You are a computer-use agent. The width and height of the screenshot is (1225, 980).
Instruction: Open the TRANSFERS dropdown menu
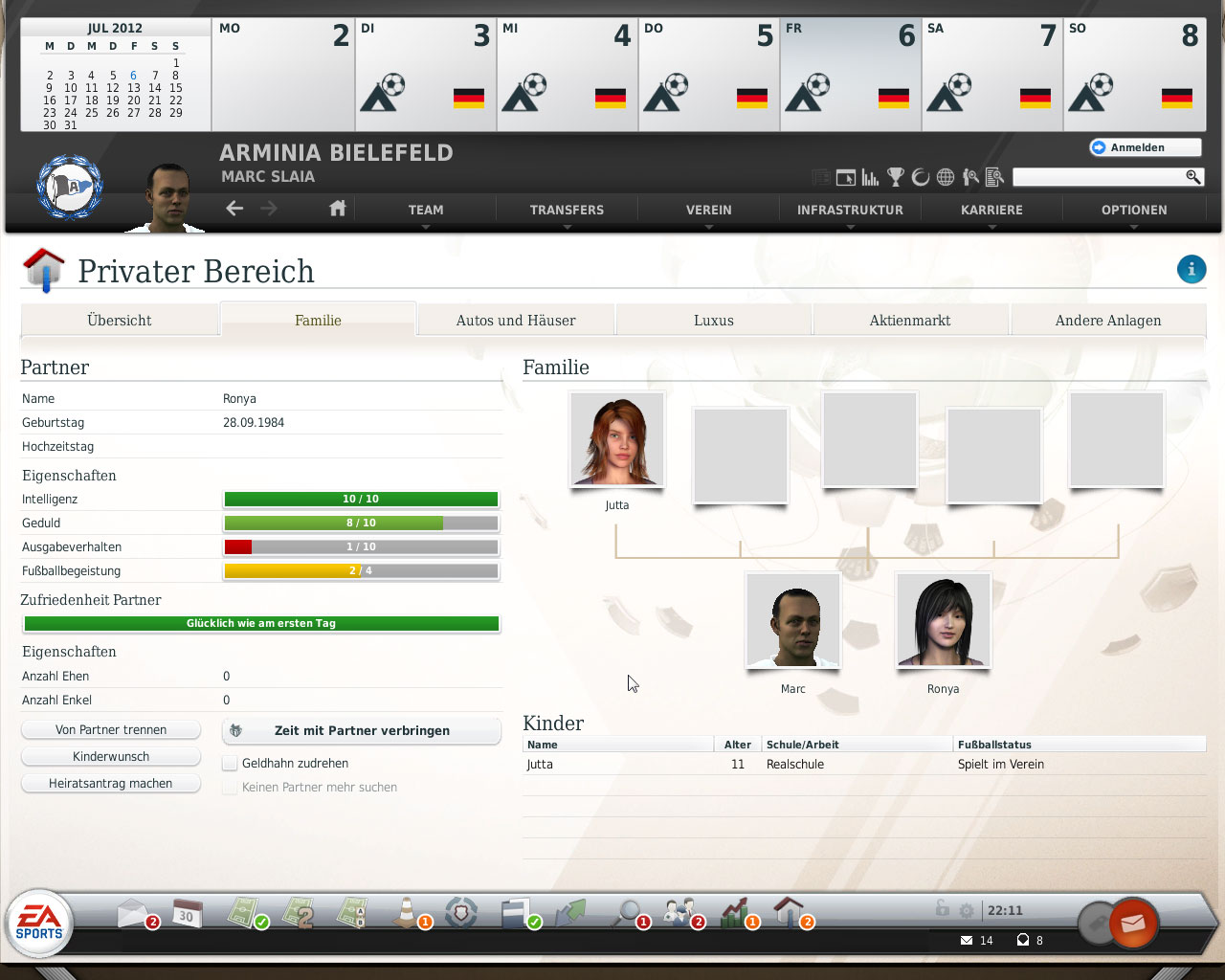pyautogui.click(x=567, y=210)
